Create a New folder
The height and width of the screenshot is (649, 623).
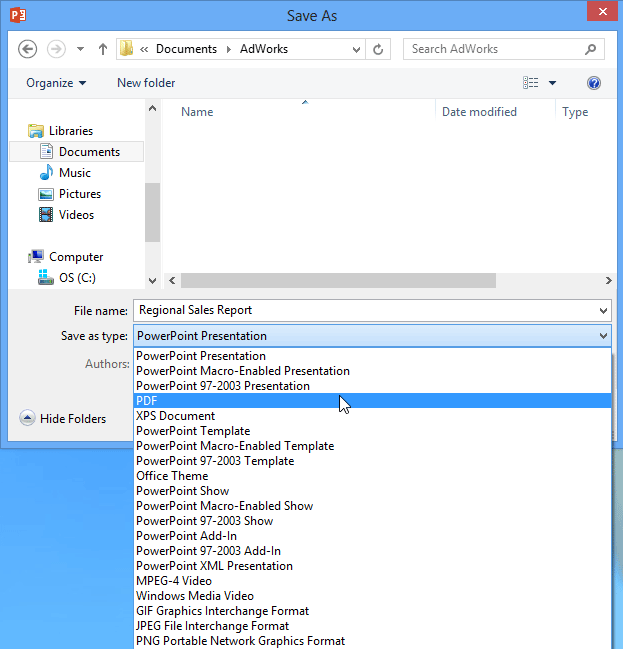click(x=146, y=83)
